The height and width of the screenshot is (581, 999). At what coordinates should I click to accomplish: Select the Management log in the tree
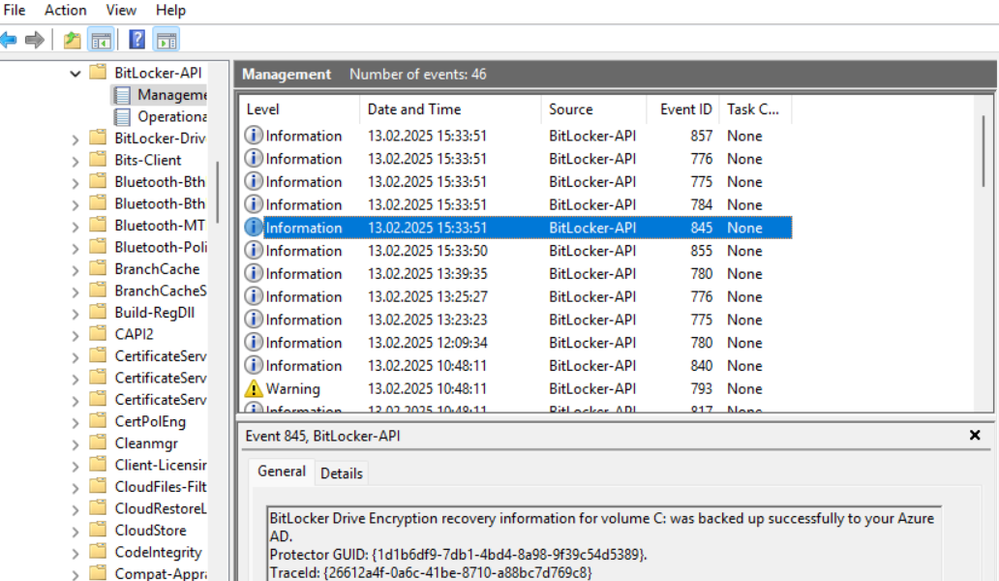coord(161,96)
